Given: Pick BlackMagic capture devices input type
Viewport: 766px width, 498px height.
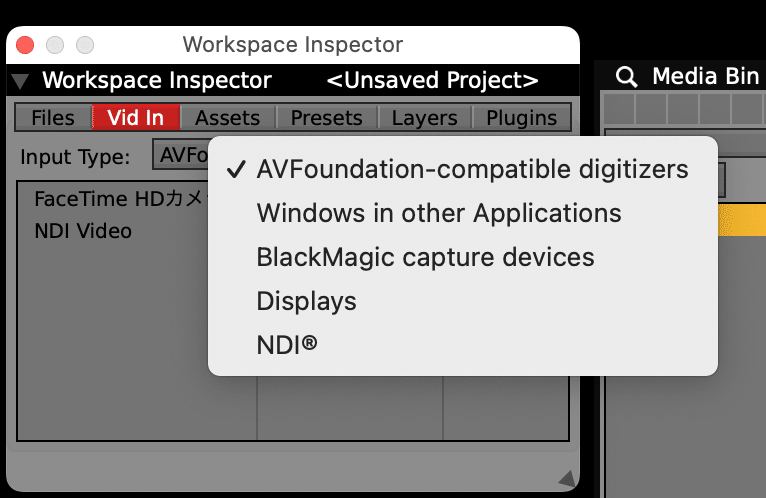Looking at the screenshot, I should tap(425, 257).
